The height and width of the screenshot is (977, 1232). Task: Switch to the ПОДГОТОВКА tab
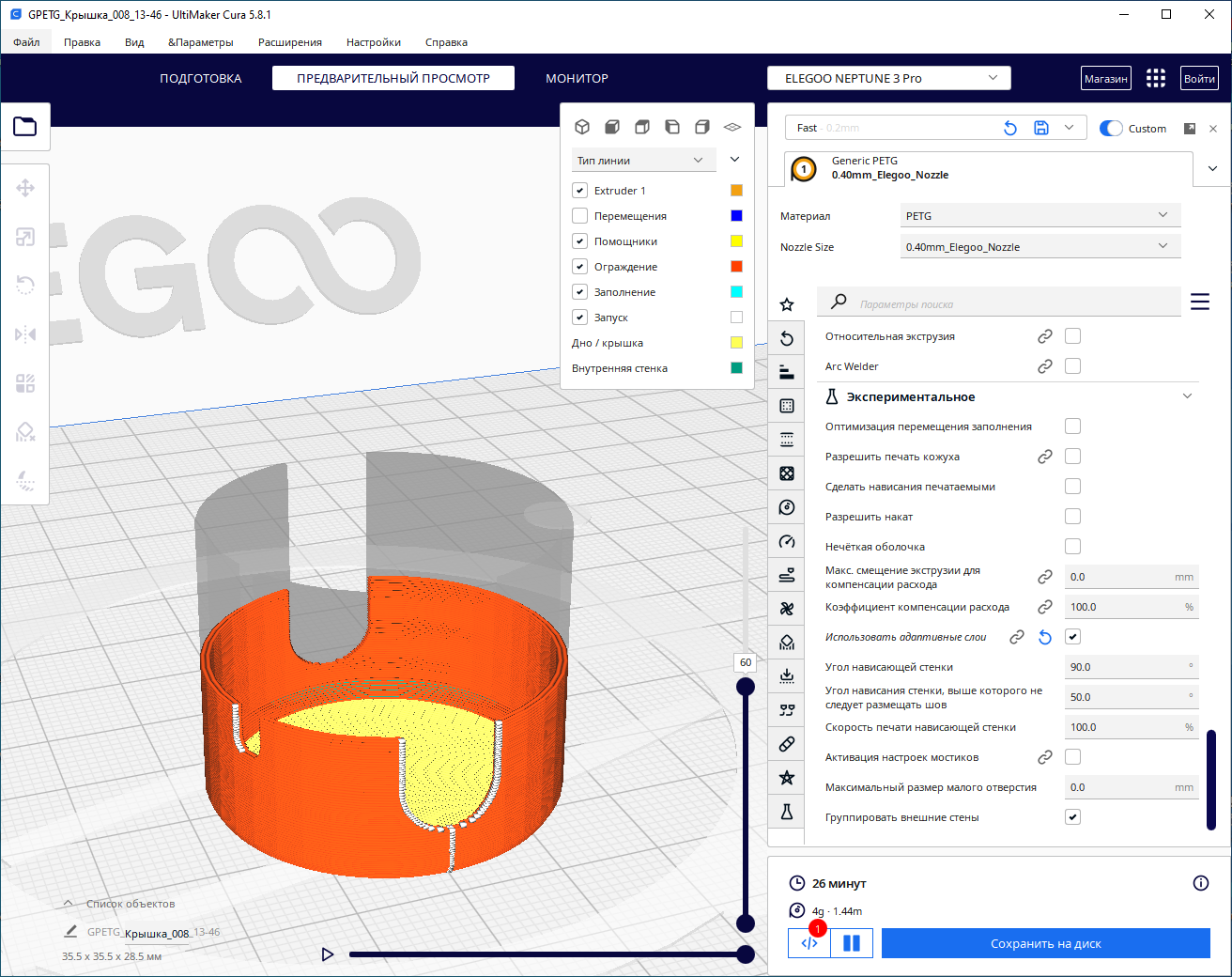(x=200, y=78)
